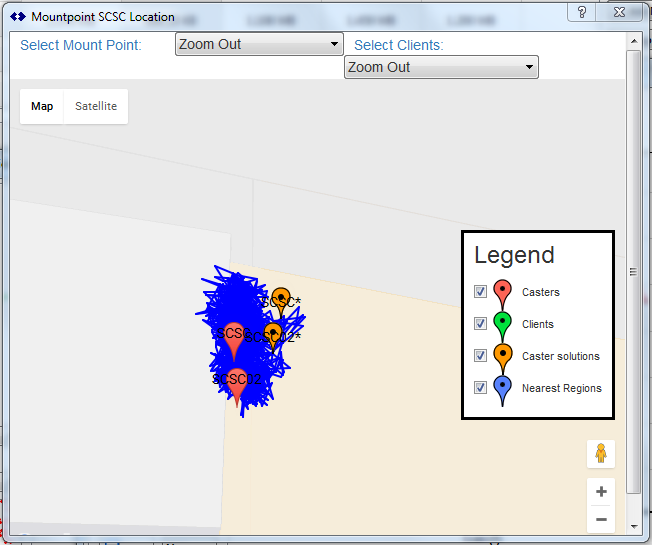Select the SCSC02 red caster marker
Image resolution: width=652 pixels, height=545 pixels.
pyautogui.click(x=237, y=387)
